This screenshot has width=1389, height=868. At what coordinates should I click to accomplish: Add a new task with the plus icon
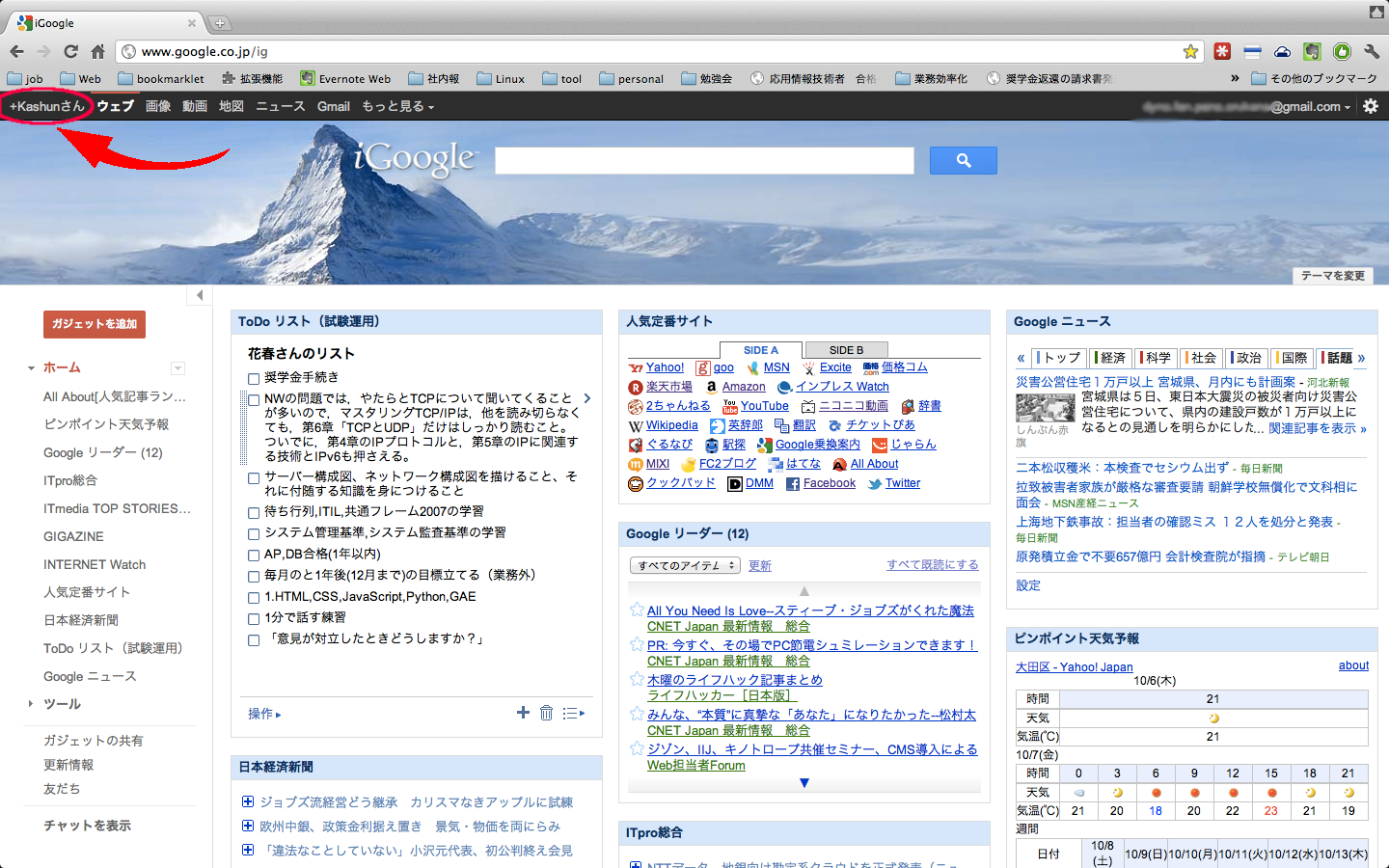coord(523,713)
